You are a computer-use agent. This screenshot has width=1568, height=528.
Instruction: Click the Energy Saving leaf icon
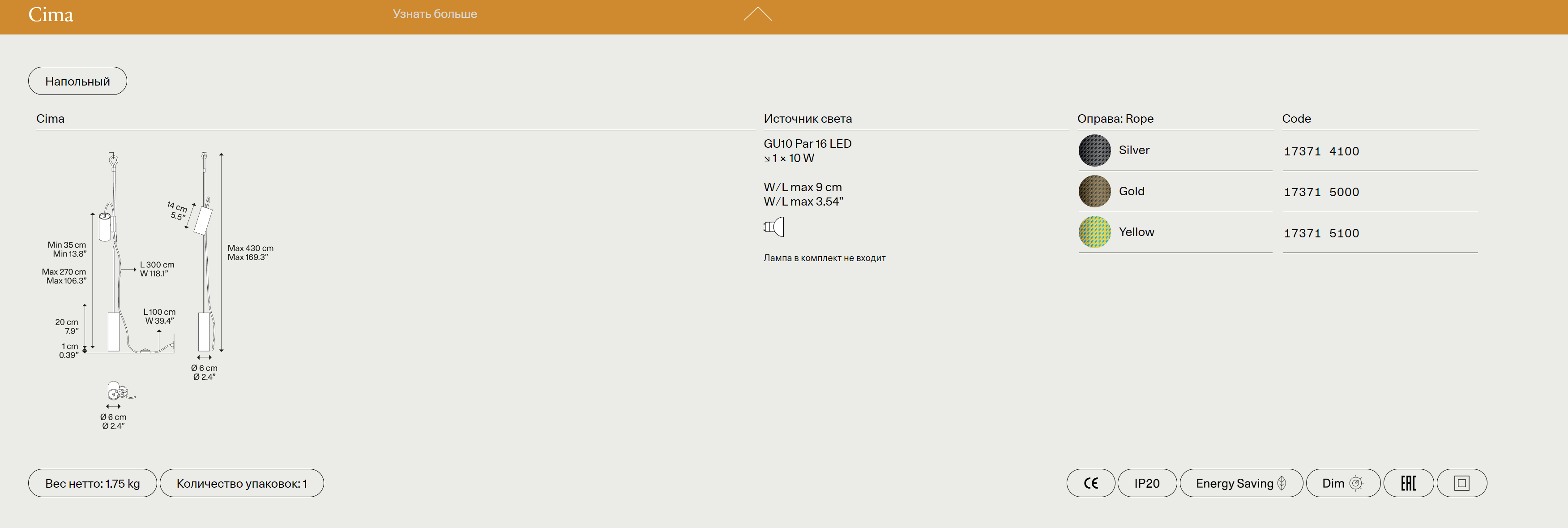[x=1282, y=483]
